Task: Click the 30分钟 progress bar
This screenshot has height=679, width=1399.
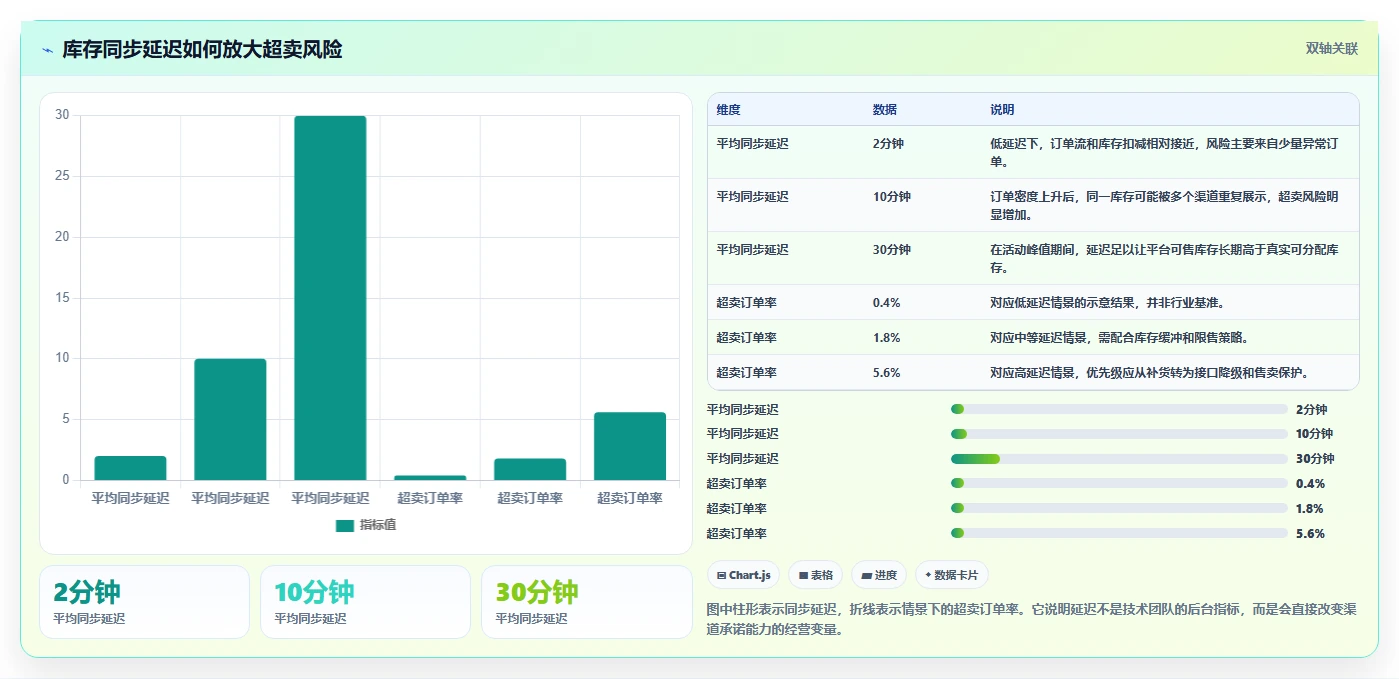Action: click(1119, 458)
